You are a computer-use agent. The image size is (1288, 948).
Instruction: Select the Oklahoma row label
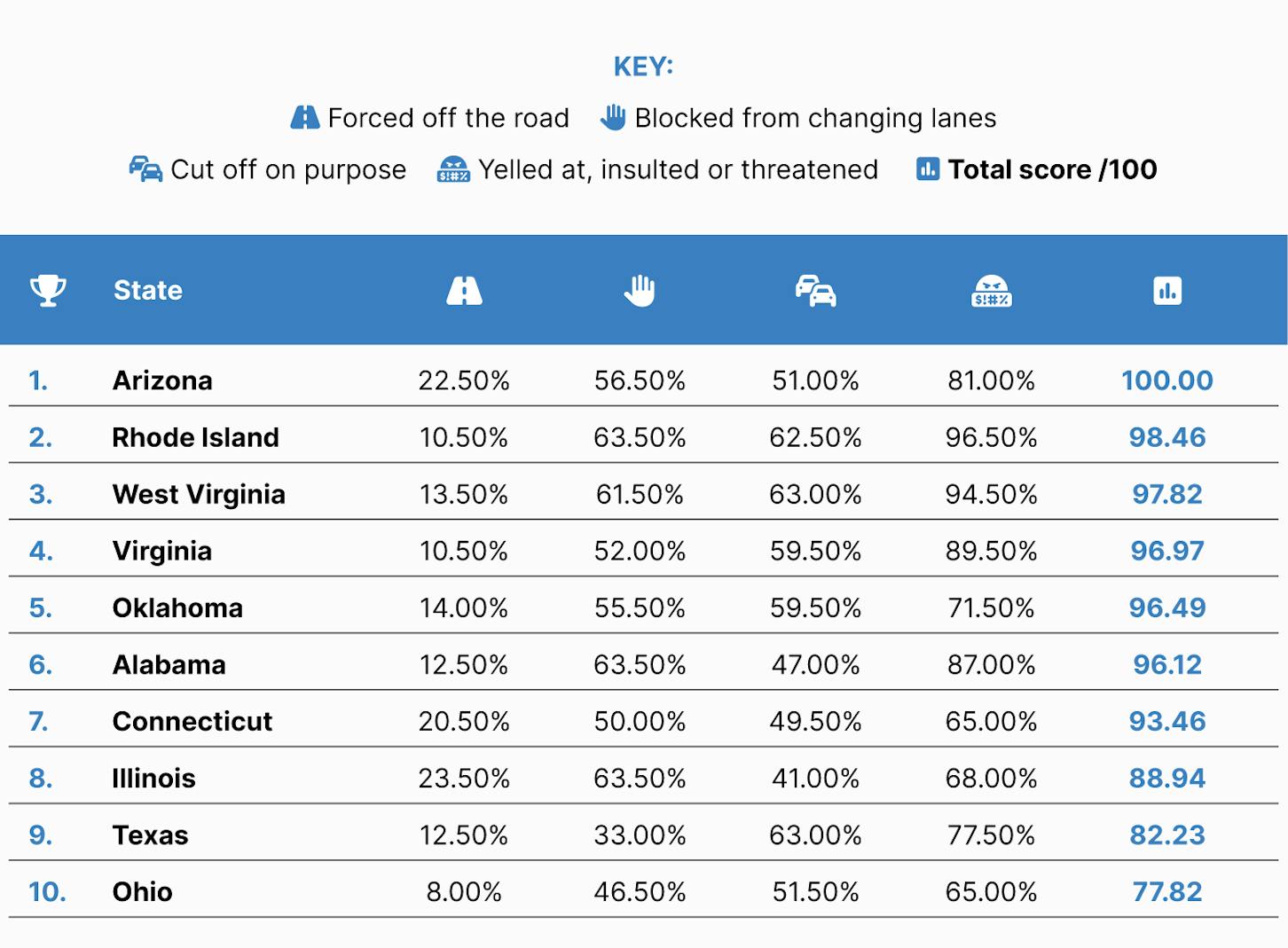[x=177, y=607]
